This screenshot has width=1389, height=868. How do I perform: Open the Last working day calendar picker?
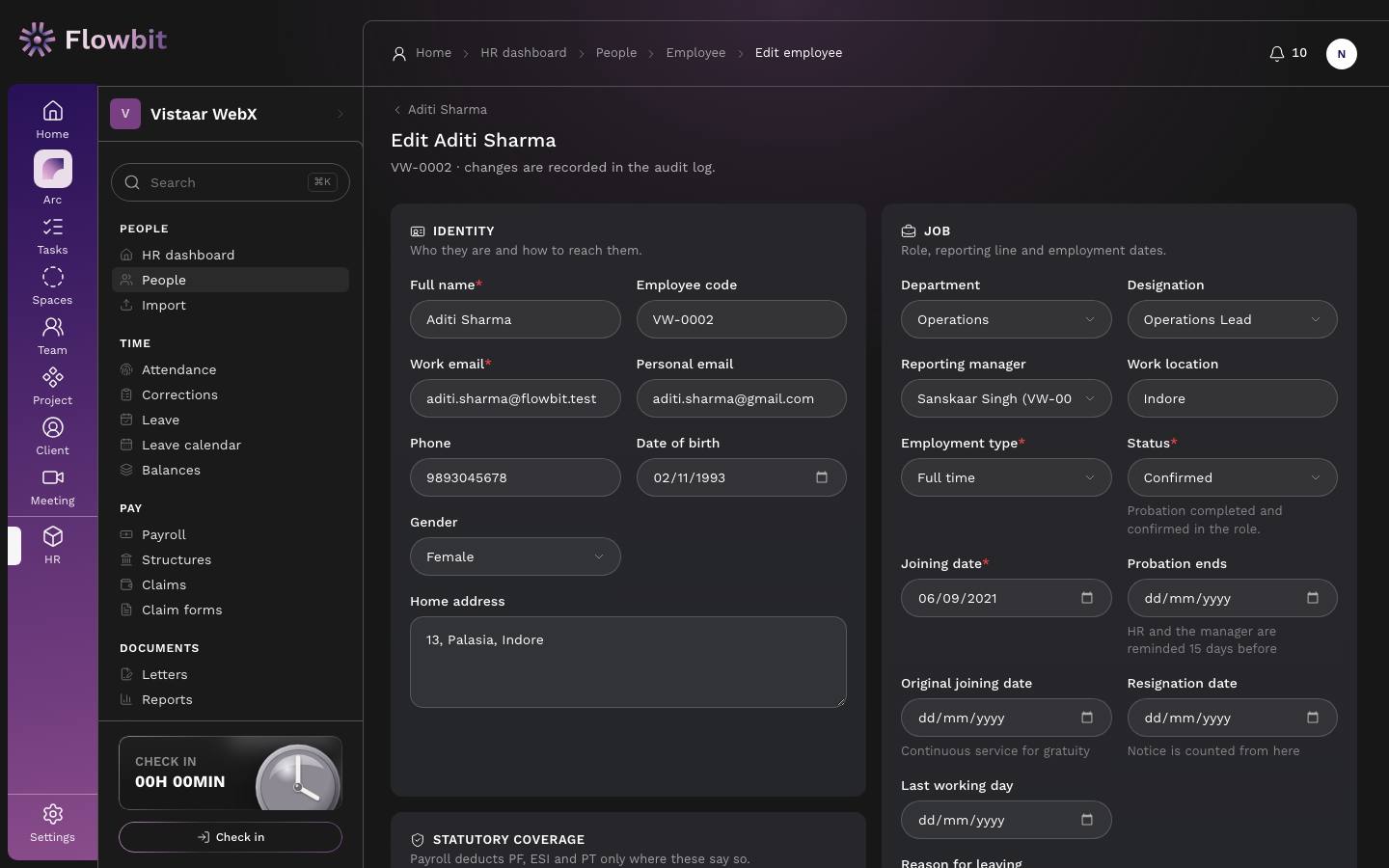coord(1087,820)
